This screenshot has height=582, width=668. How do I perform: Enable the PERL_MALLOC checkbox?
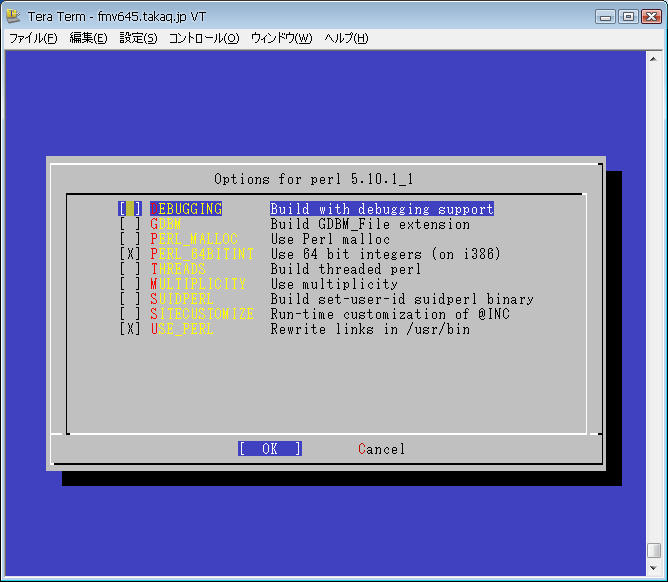(130, 239)
